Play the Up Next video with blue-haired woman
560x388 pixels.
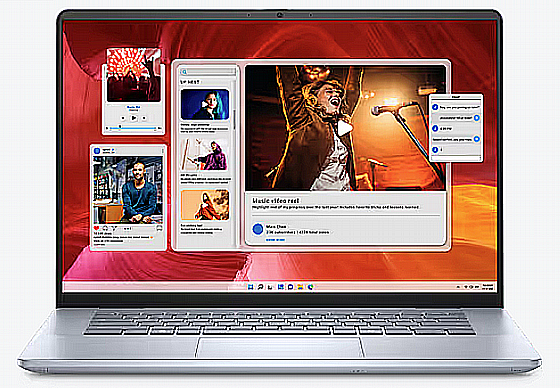(205, 104)
